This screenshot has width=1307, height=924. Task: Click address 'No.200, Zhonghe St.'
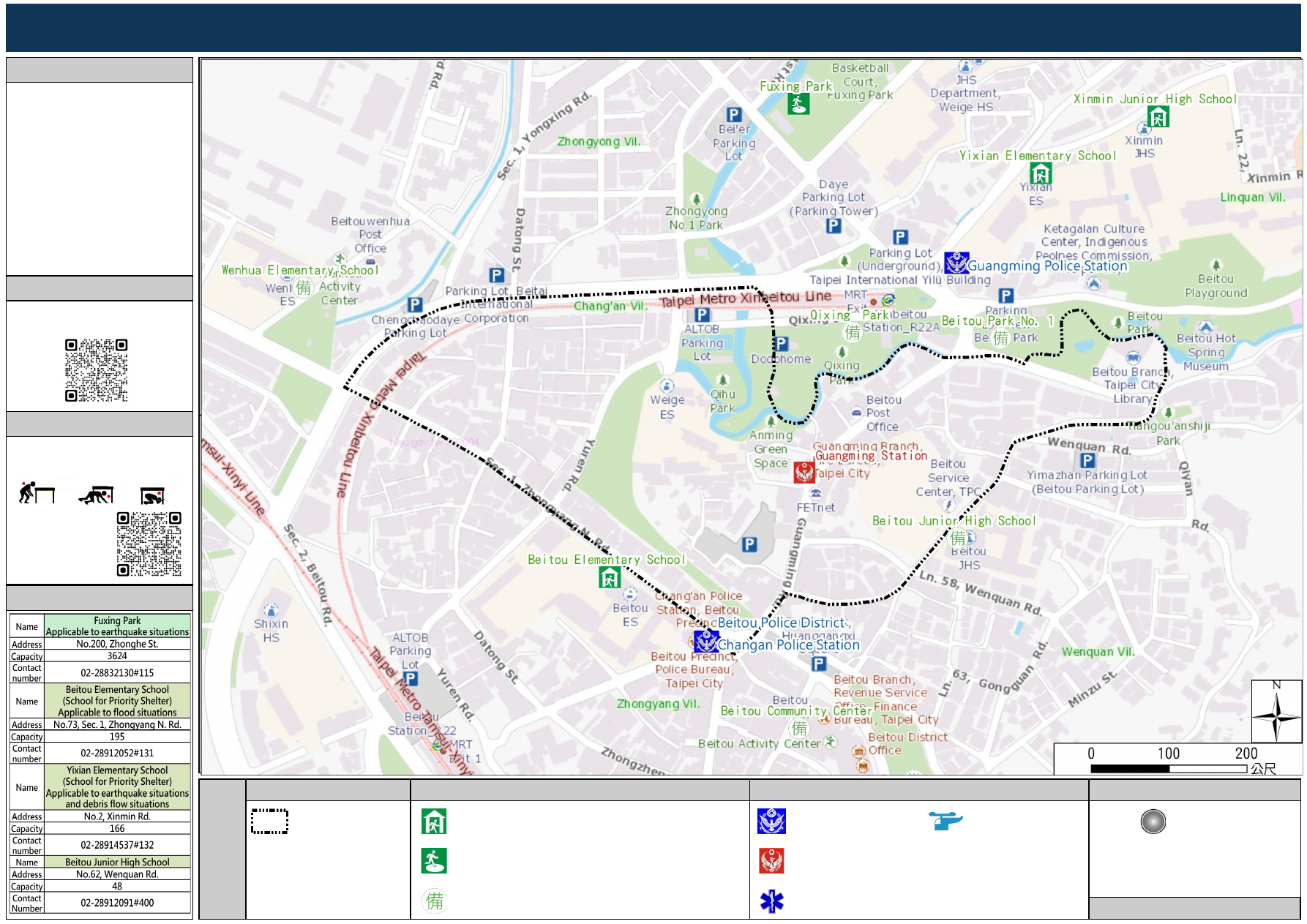117,644
